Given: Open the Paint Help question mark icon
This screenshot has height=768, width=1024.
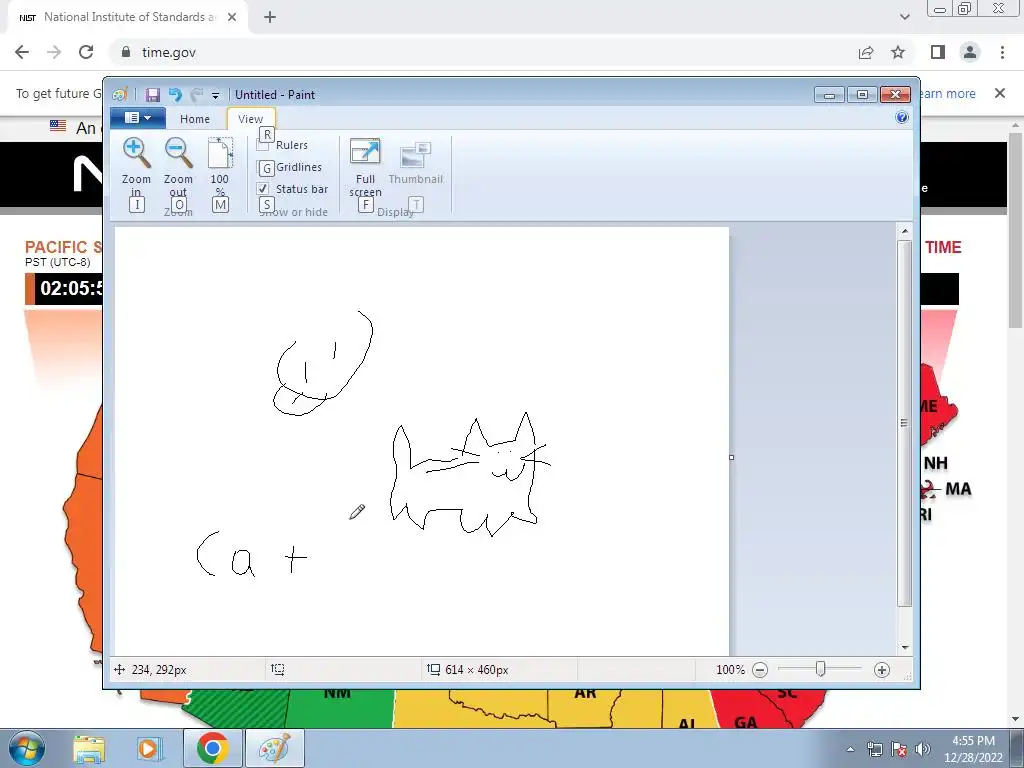Looking at the screenshot, I should 902,118.
